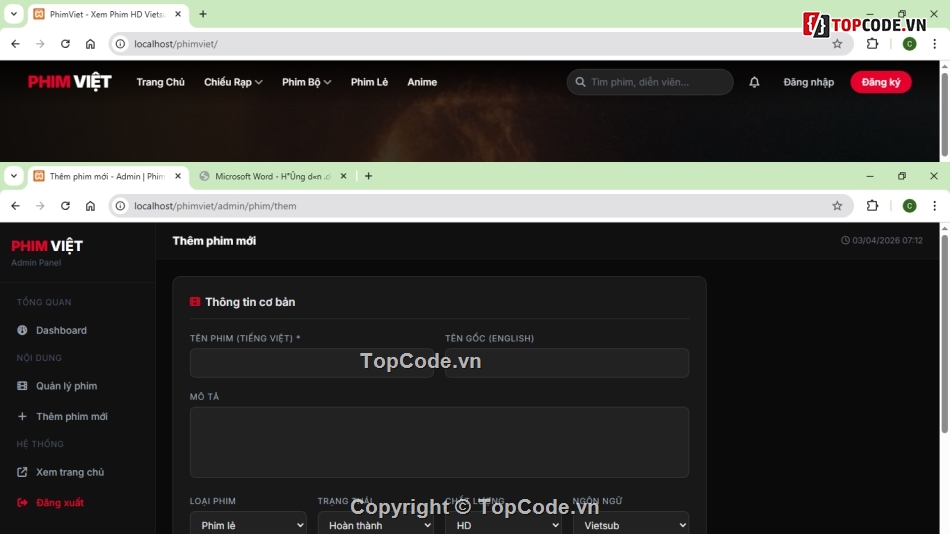Open the Ngôn ngữ dropdown showing Vietsub

tap(631, 525)
